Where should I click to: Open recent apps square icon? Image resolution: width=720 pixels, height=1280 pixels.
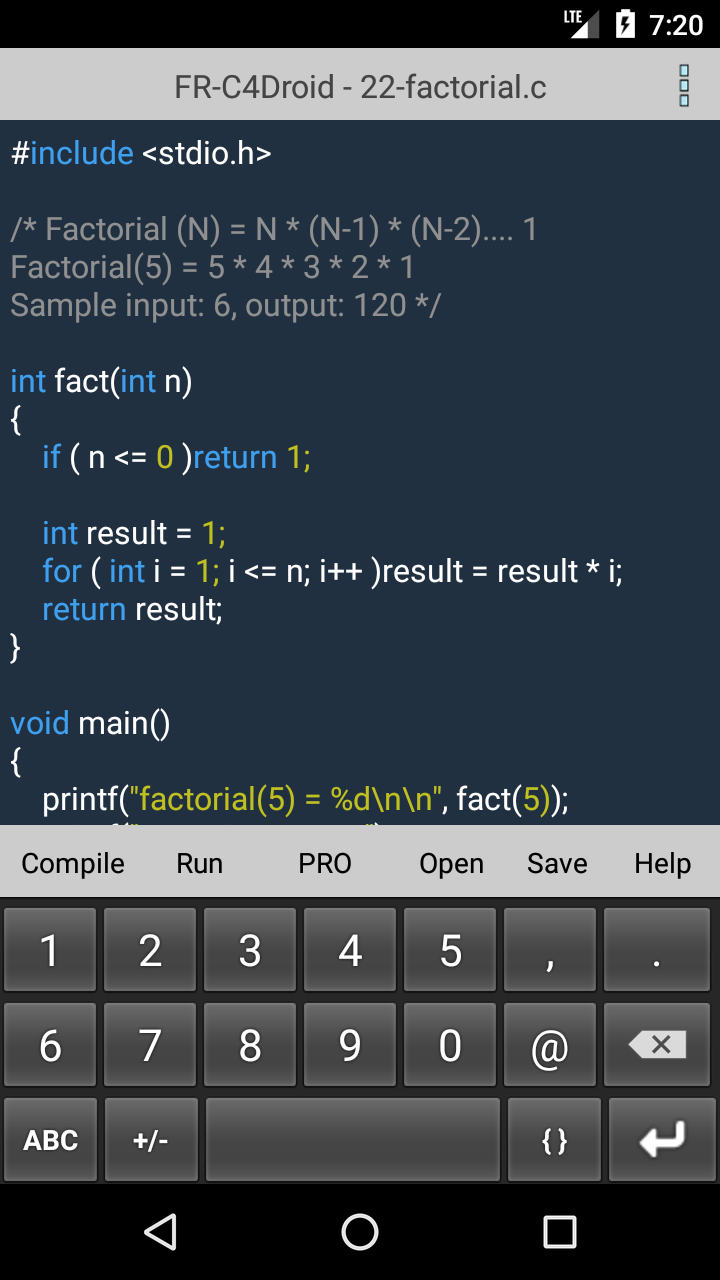(559, 1232)
